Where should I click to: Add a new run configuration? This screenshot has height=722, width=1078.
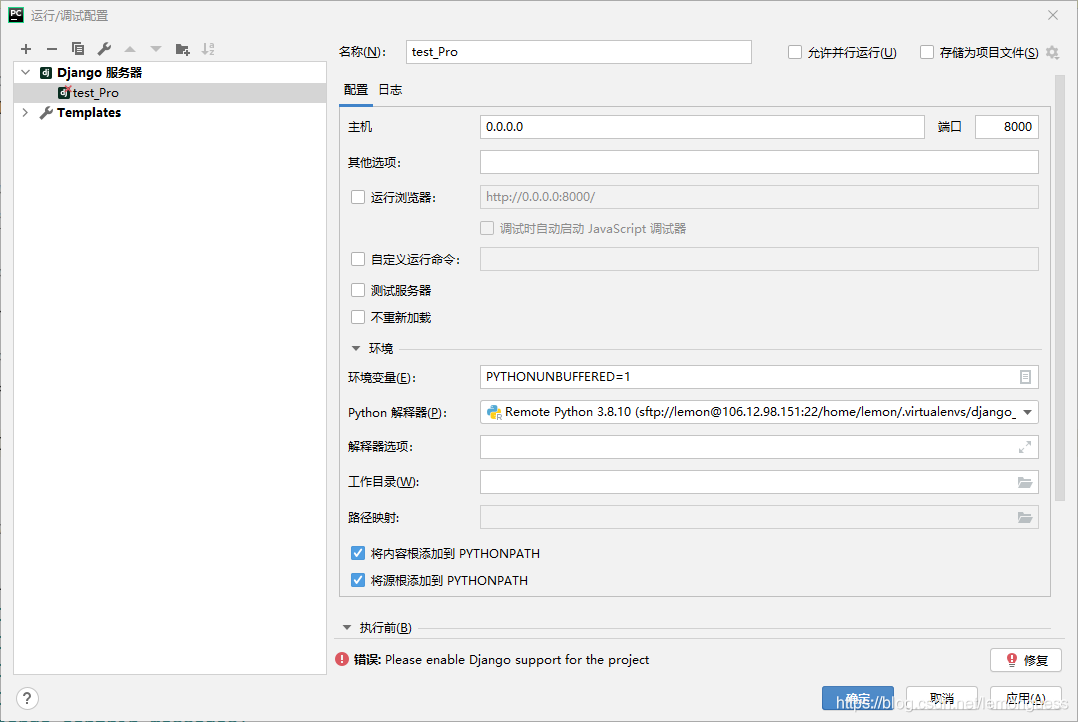click(26, 49)
